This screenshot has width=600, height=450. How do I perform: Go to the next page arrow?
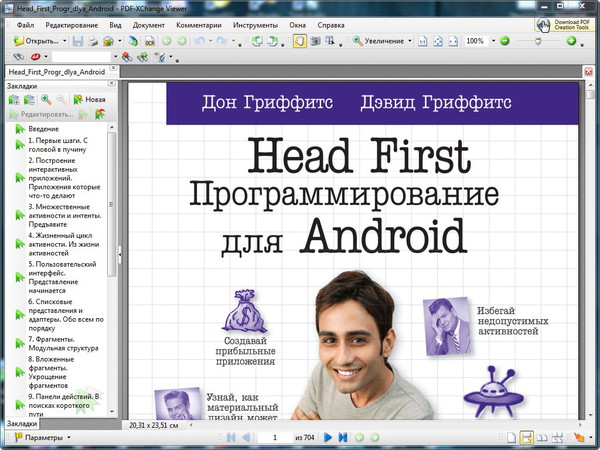click(326, 438)
